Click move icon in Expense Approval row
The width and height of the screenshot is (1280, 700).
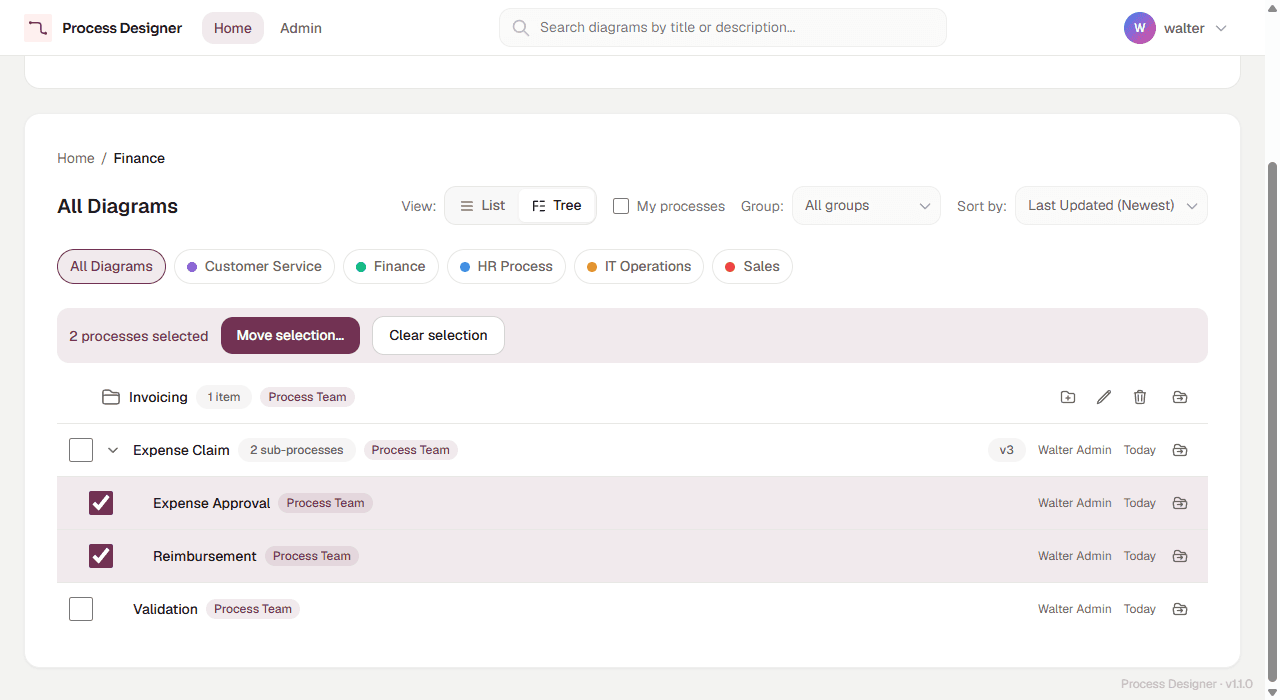click(x=1180, y=503)
